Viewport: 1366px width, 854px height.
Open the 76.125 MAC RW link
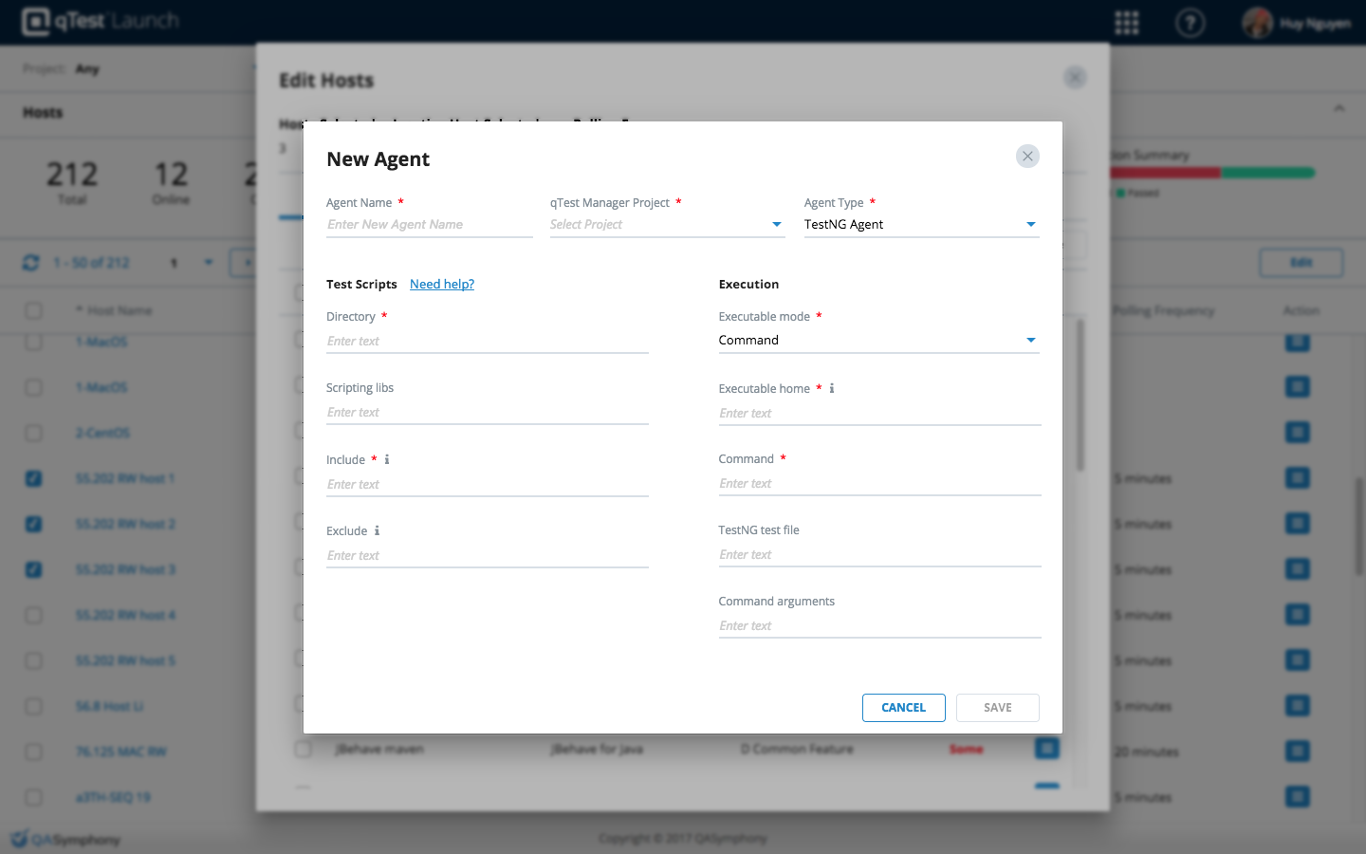(121, 752)
